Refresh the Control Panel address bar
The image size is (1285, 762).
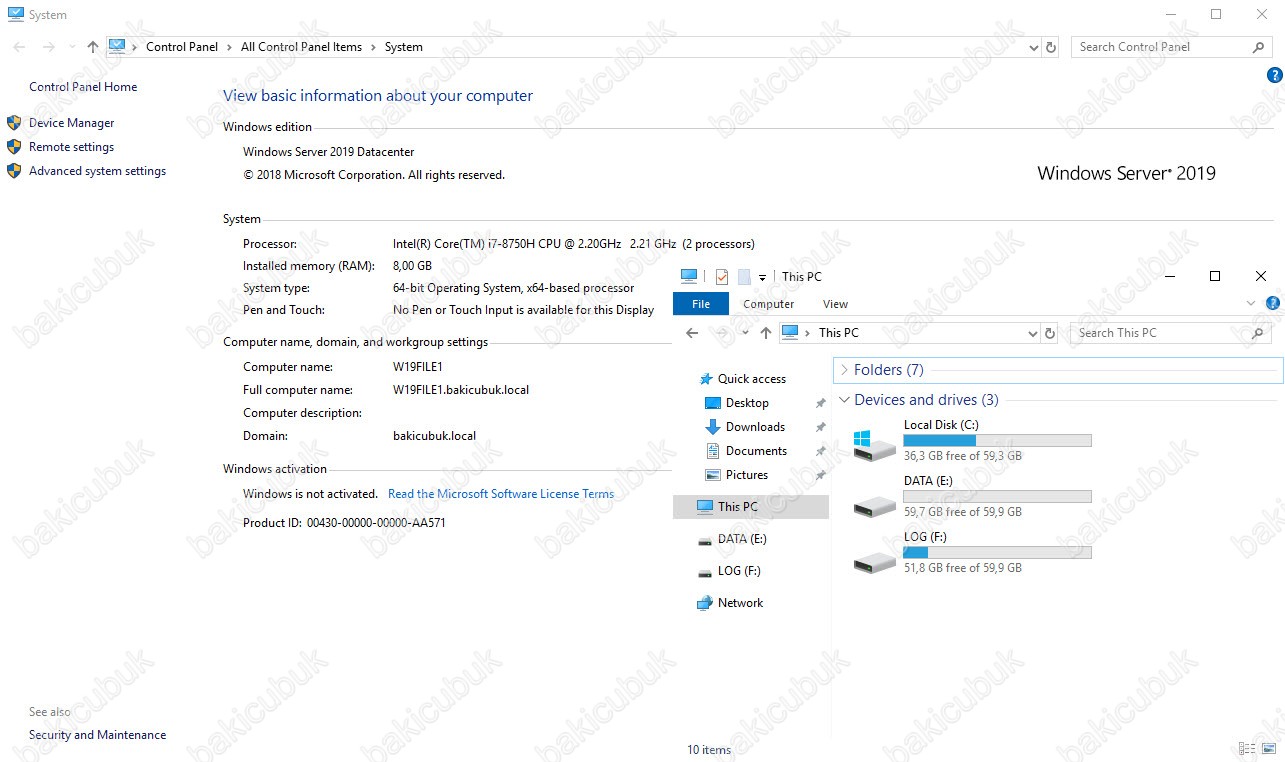point(1050,47)
